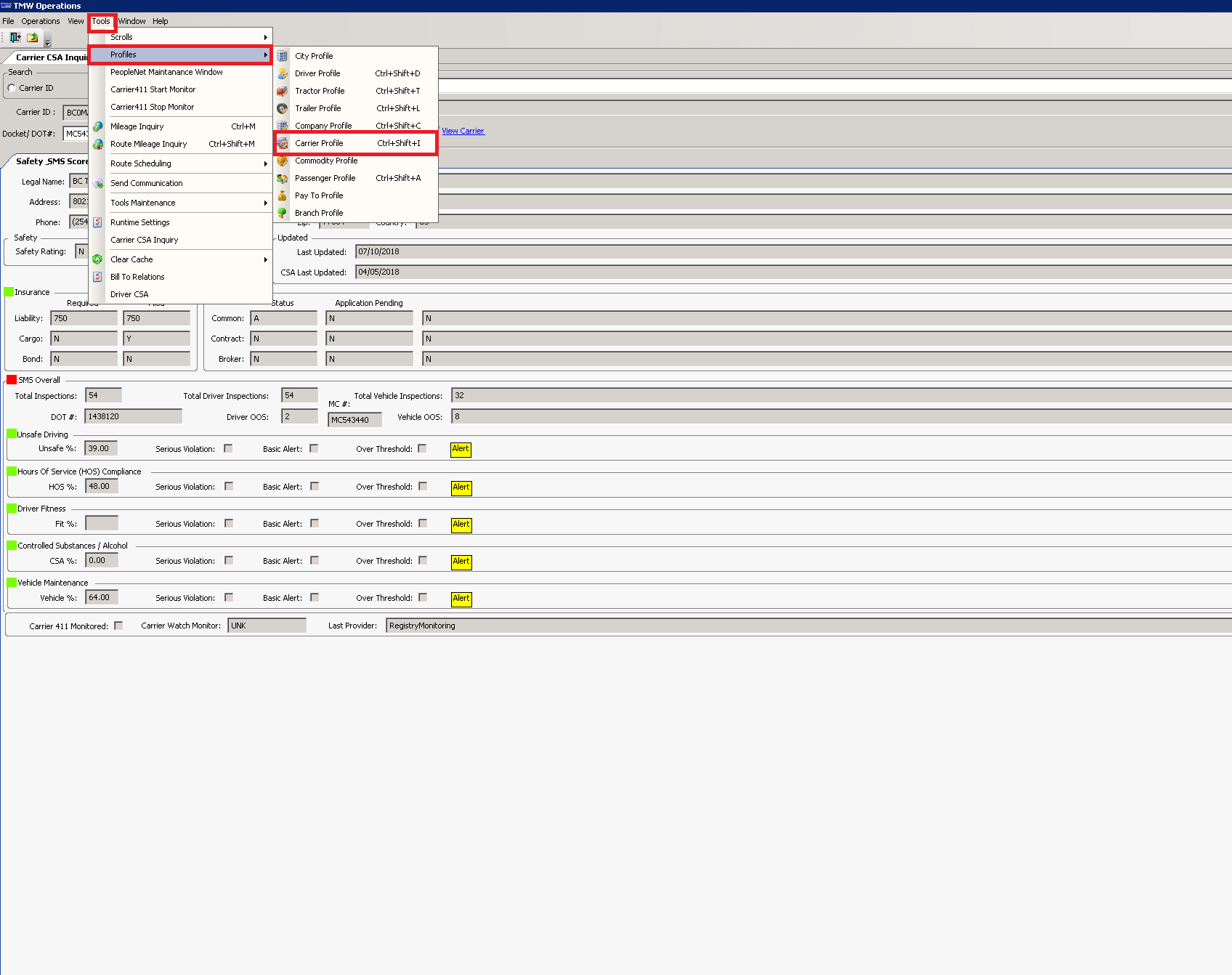Click the Commodity Profile icon
Viewport: 1232px width, 975px height.
click(x=283, y=161)
